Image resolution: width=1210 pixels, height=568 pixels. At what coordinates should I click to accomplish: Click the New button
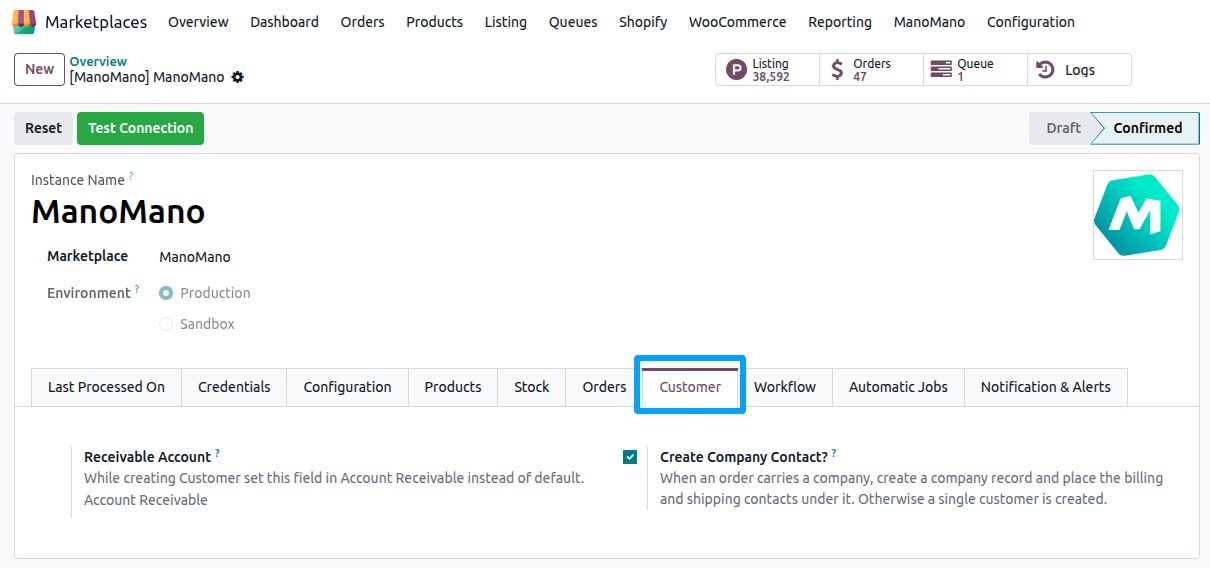pos(40,69)
